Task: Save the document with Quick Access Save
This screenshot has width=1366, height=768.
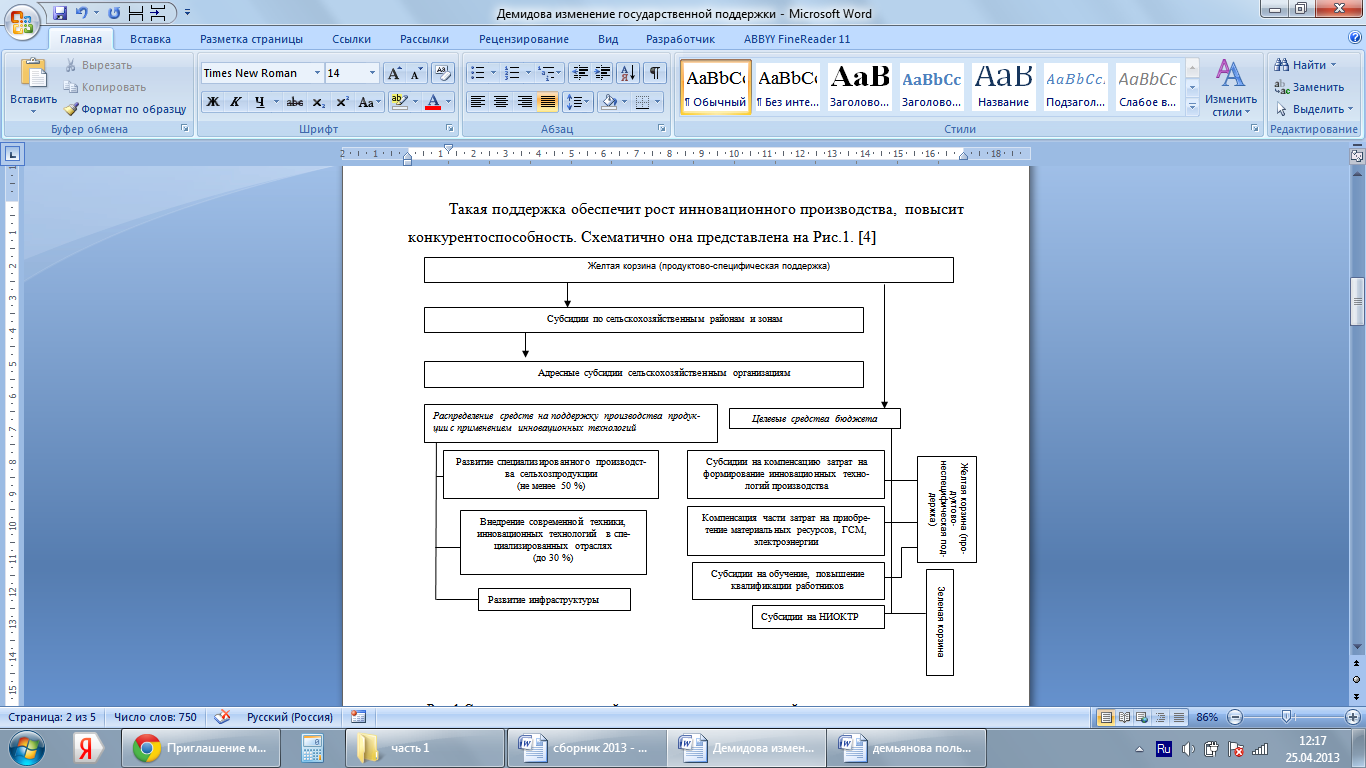Action: [60, 13]
